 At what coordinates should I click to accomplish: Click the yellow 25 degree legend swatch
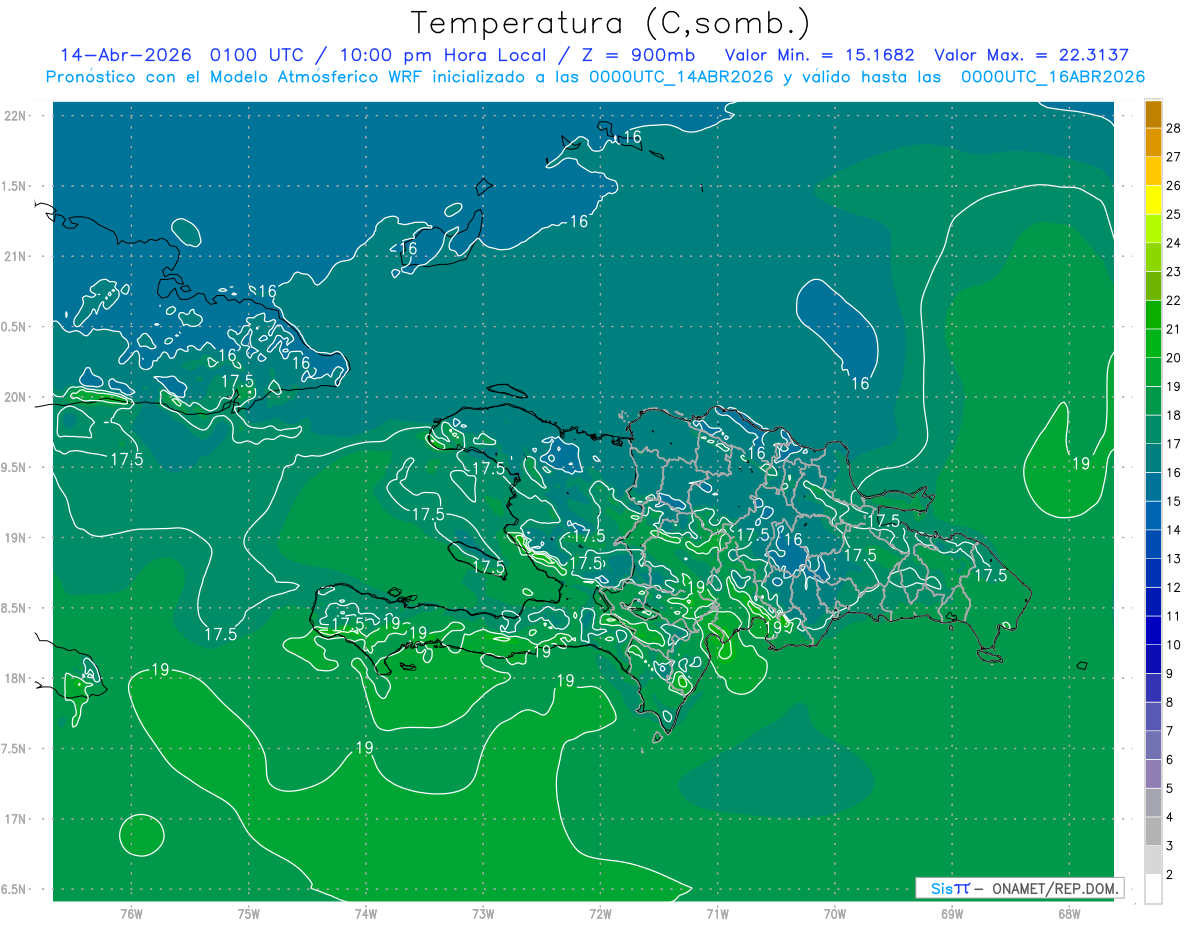(1153, 201)
